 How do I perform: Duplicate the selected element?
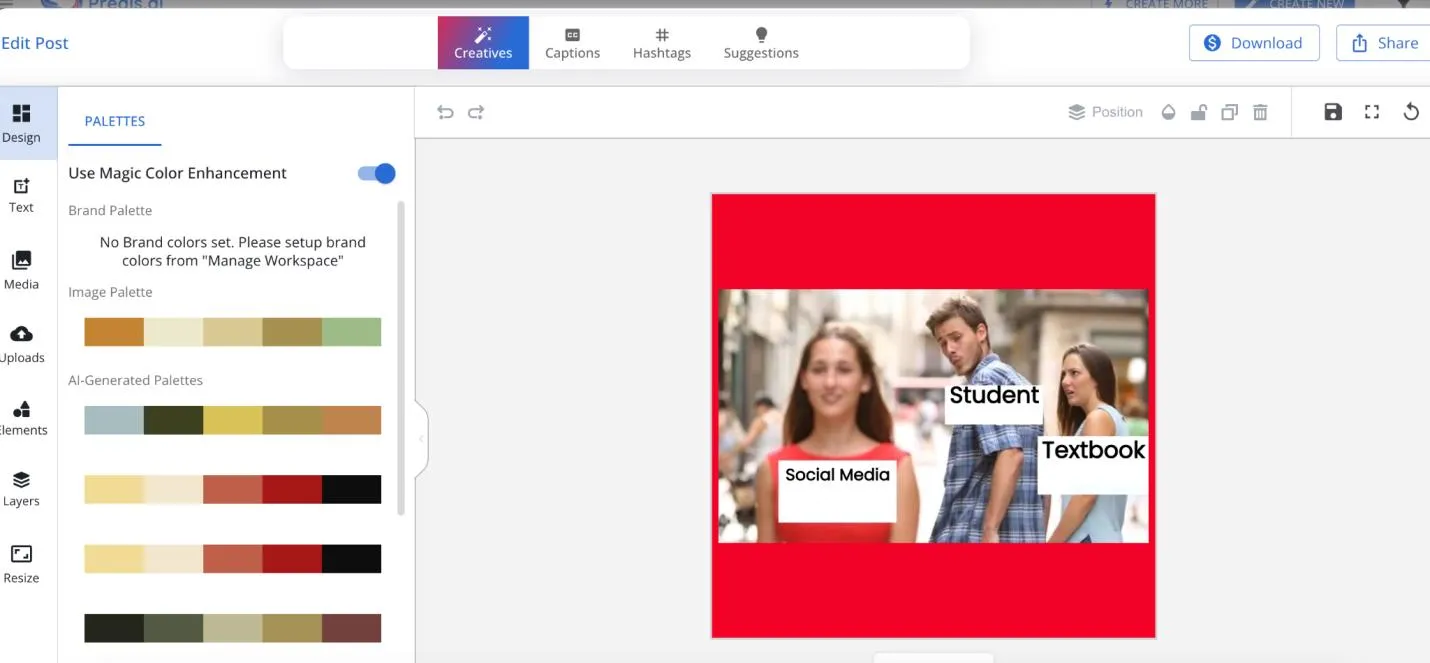[1229, 112]
